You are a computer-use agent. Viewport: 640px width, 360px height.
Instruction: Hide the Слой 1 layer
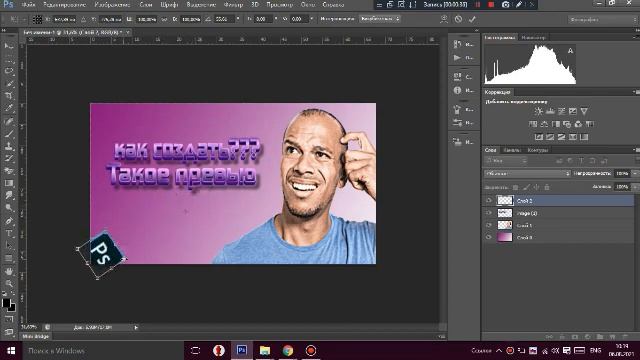[x=489, y=225]
